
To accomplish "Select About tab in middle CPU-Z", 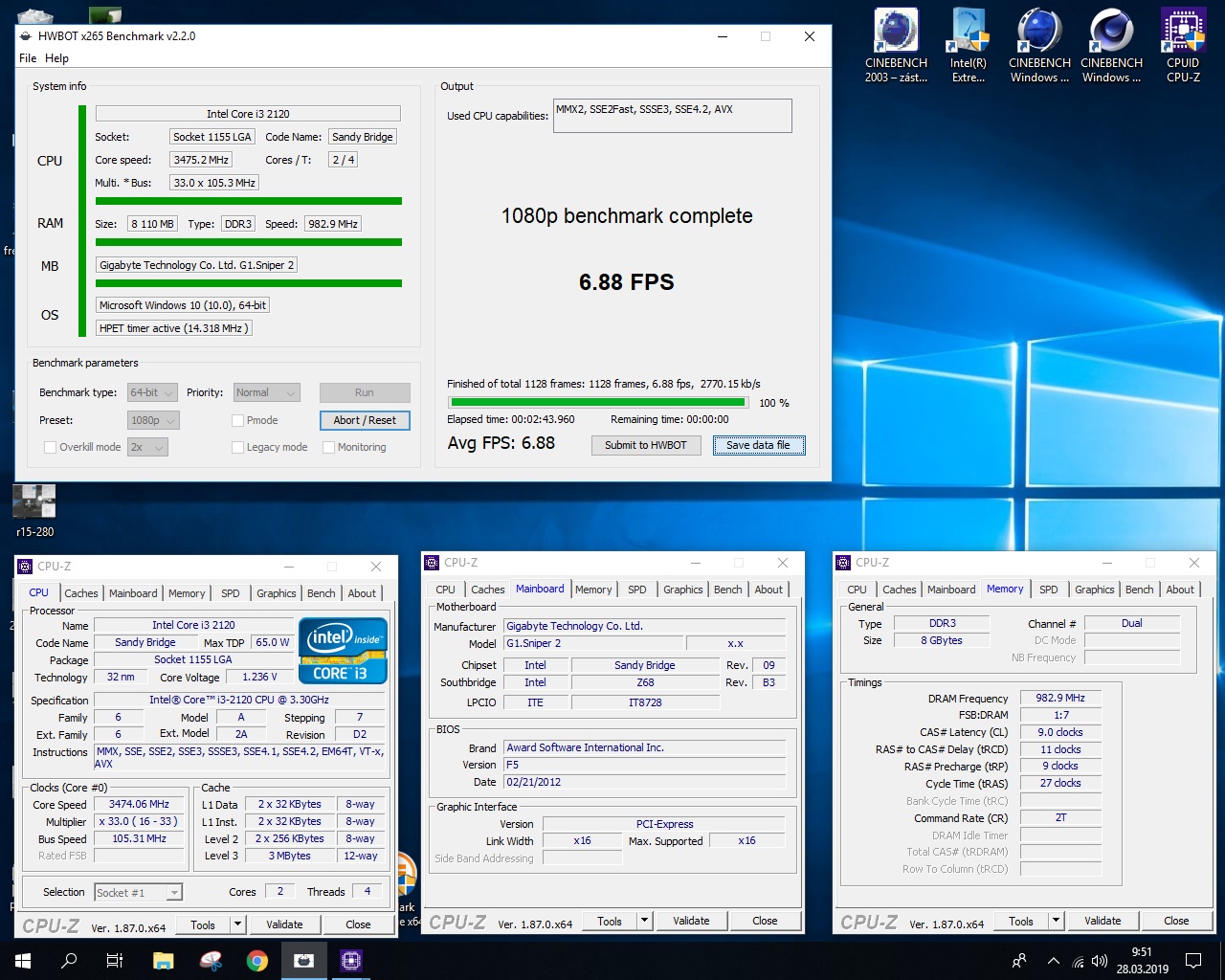I will (x=768, y=590).
